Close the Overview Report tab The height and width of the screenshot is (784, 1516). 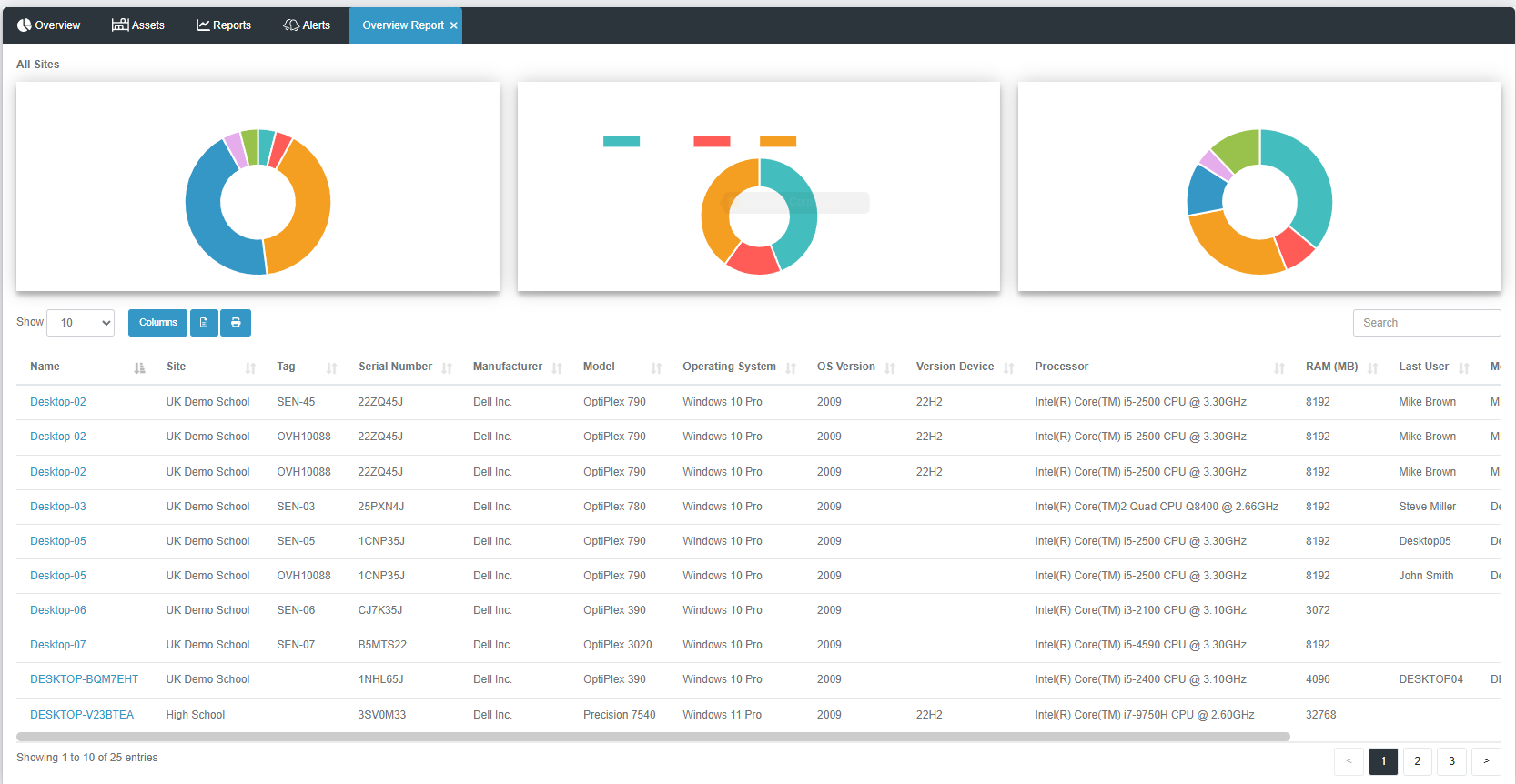453,25
